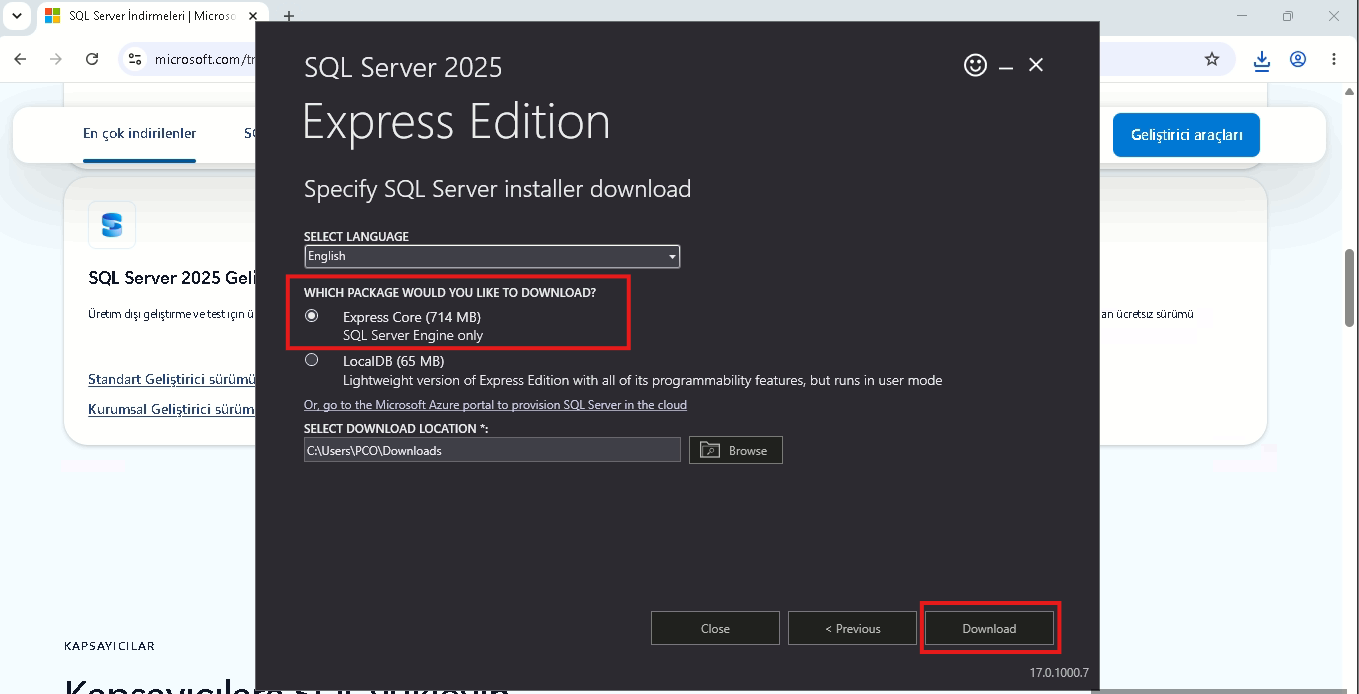Click the smiley feedback icon in installer
The image size is (1359, 694).
tap(975, 65)
